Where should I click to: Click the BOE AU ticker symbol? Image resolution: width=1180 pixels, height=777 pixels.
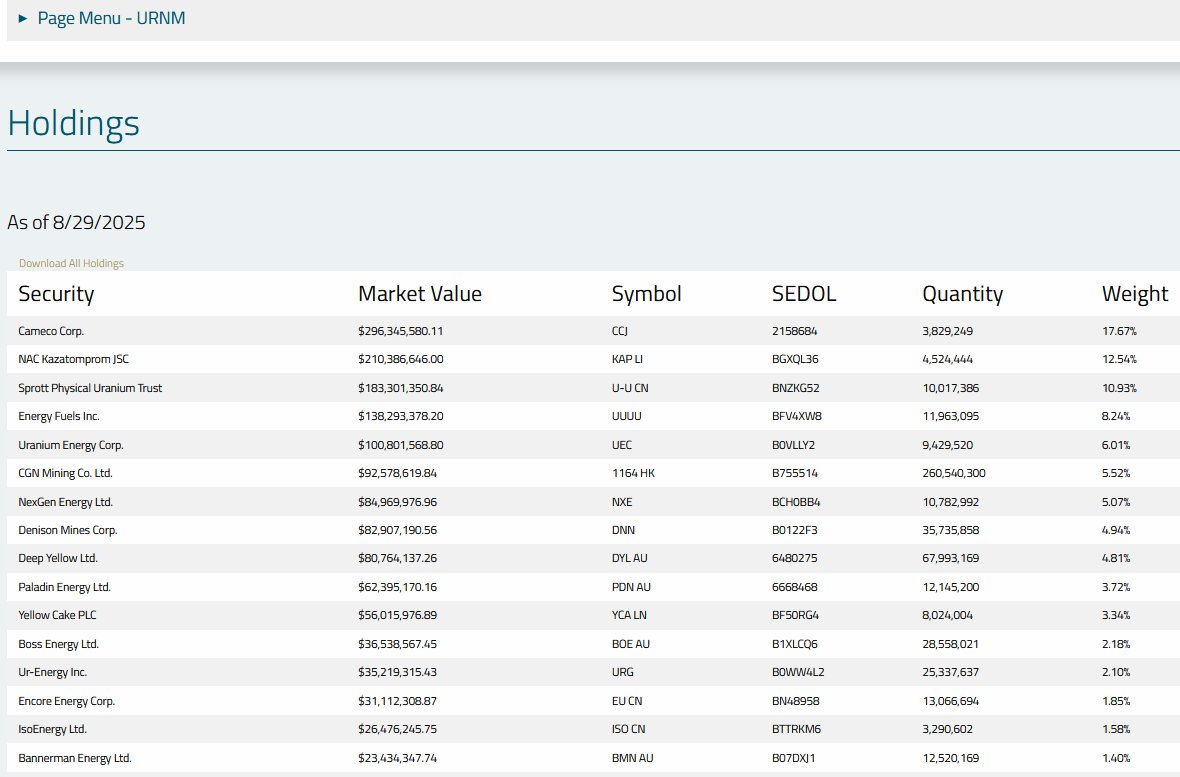631,644
